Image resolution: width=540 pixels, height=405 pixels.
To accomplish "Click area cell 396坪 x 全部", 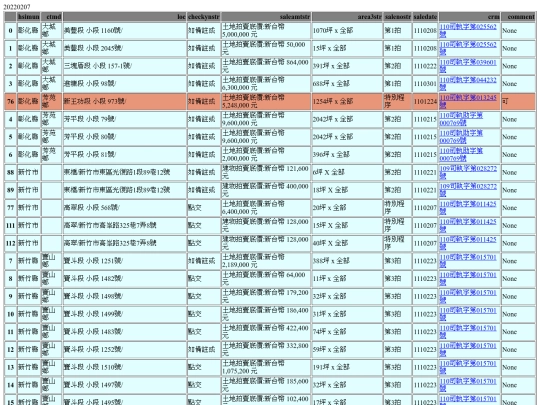I will point(347,155).
